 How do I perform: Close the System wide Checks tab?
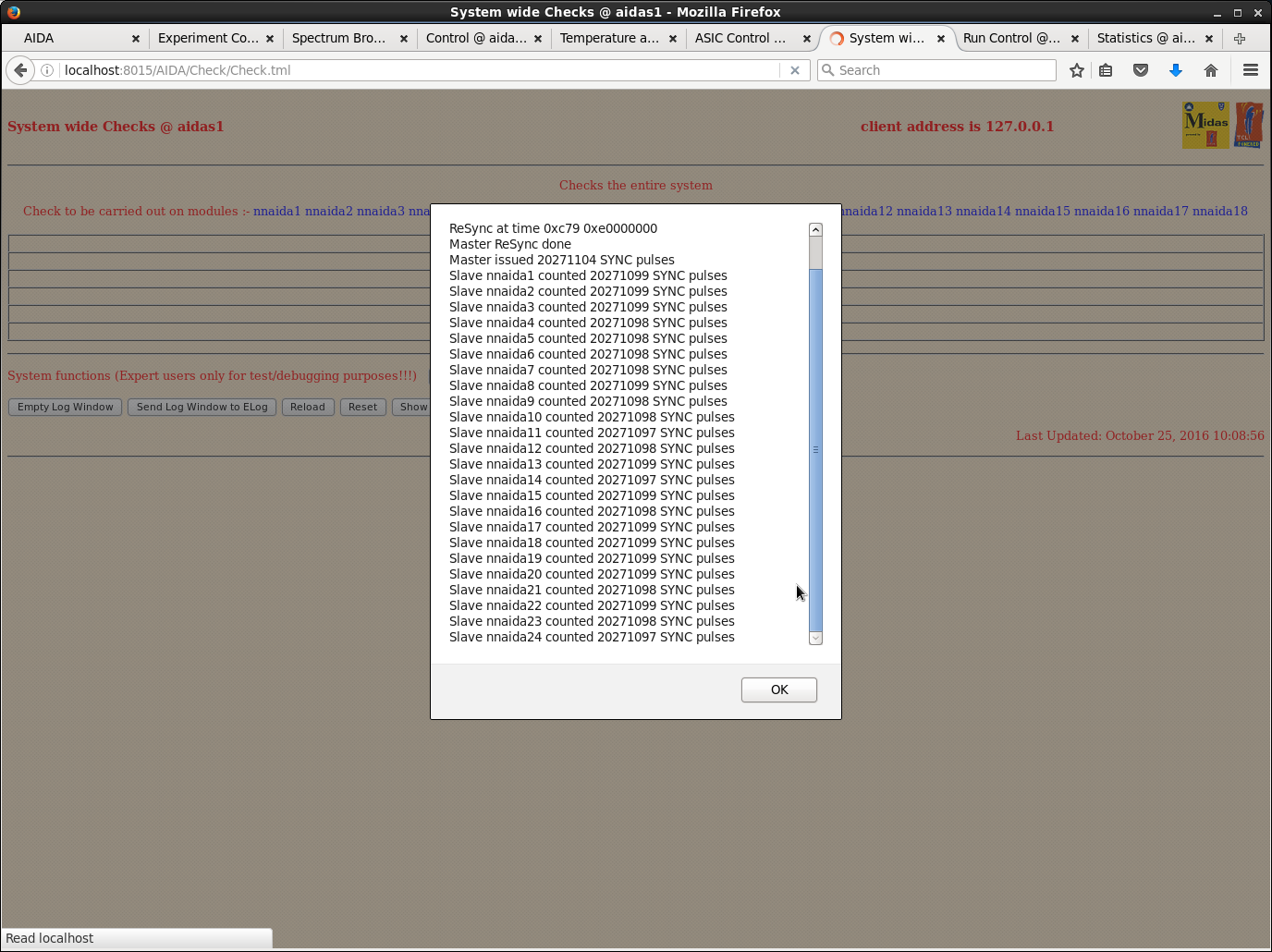941,39
